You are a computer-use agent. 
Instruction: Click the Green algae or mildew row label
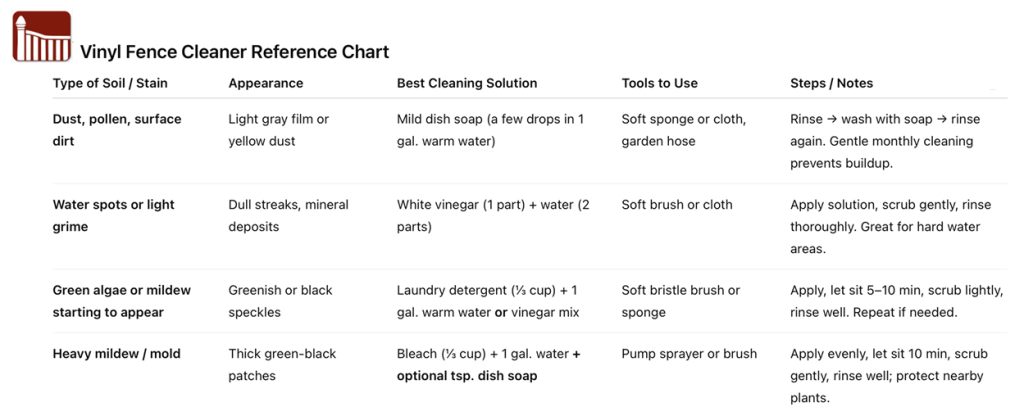click(121, 301)
